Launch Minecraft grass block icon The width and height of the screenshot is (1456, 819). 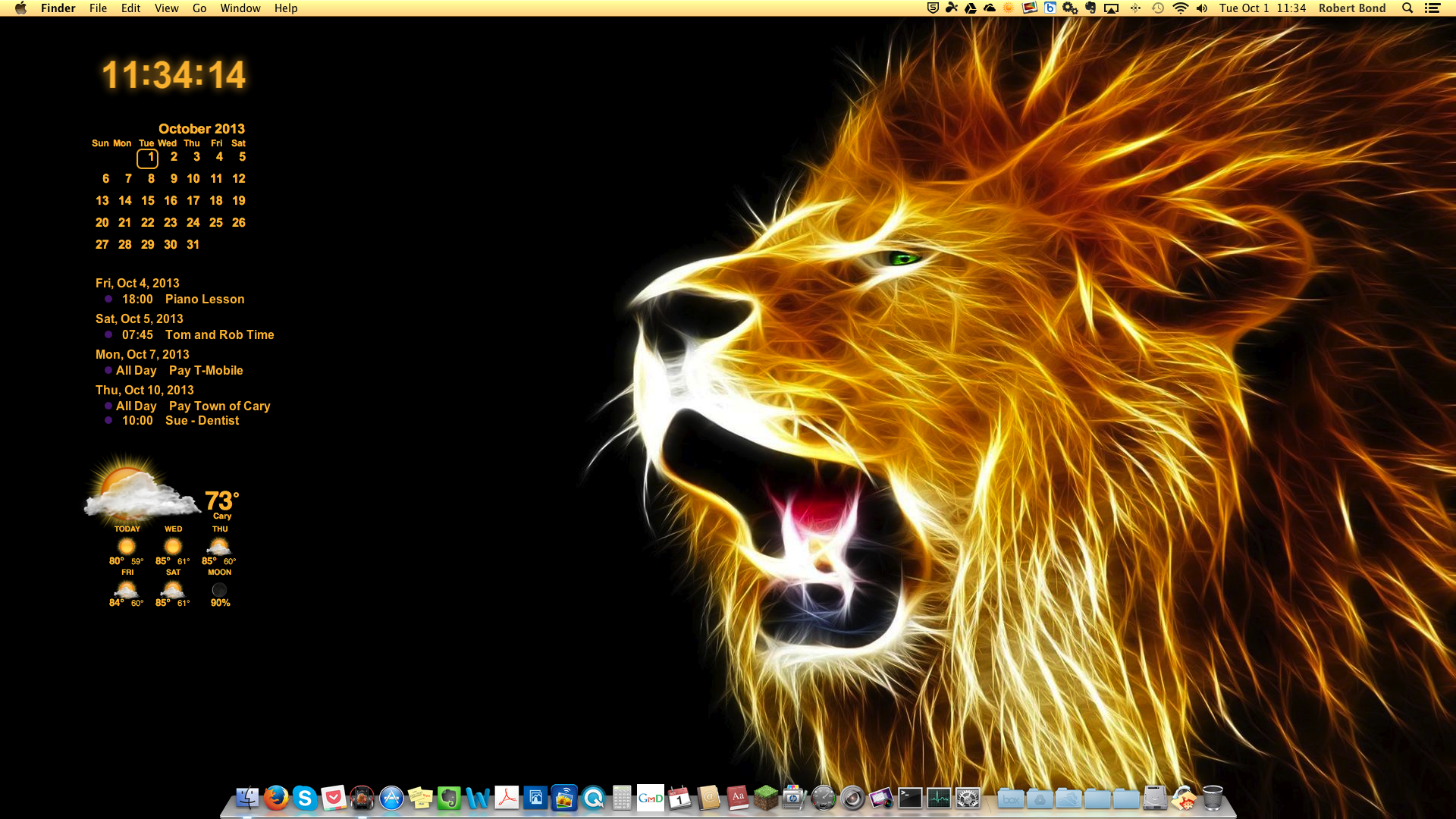pos(766,798)
